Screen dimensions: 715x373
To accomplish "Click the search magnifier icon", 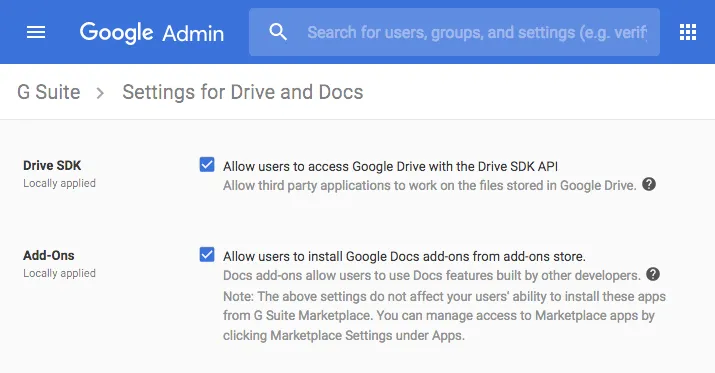I will click(278, 32).
